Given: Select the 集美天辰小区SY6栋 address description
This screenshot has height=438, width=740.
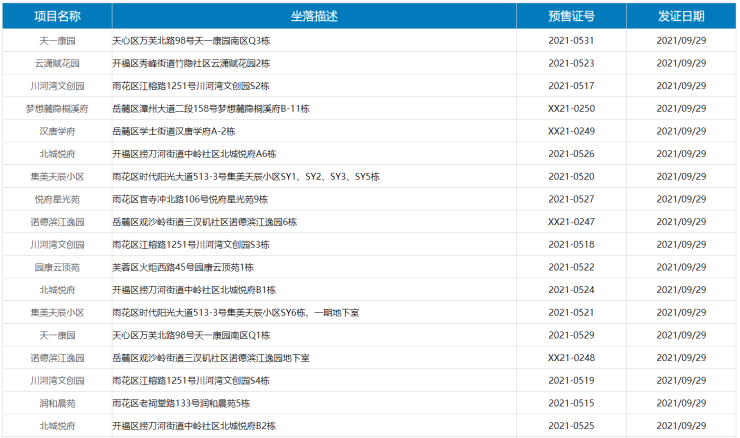Looking at the screenshot, I should tap(235, 313).
